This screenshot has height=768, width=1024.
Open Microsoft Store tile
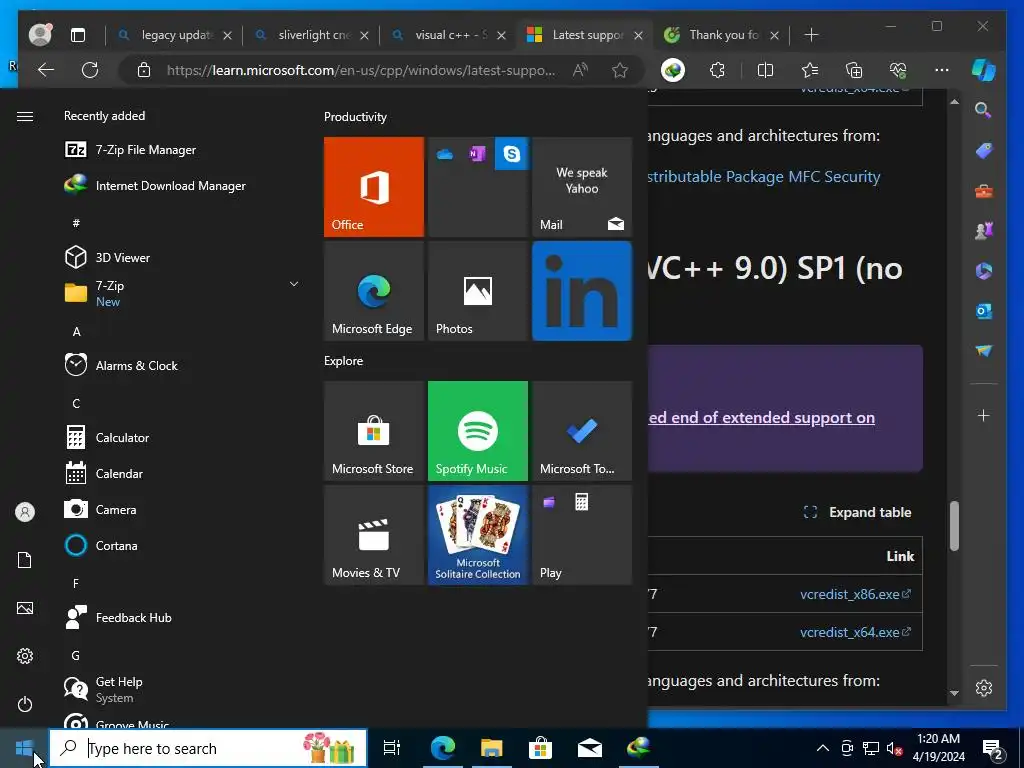tap(374, 431)
